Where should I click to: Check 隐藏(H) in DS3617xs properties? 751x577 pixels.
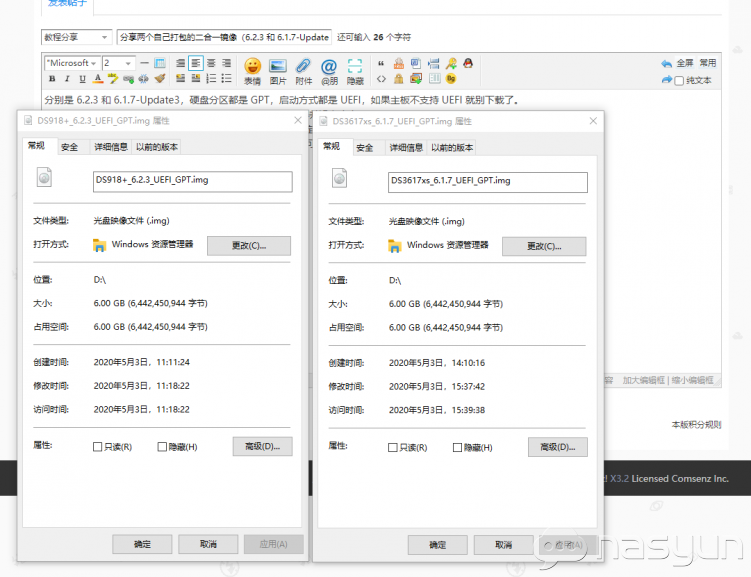pyautogui.click(x=457, y=447)
